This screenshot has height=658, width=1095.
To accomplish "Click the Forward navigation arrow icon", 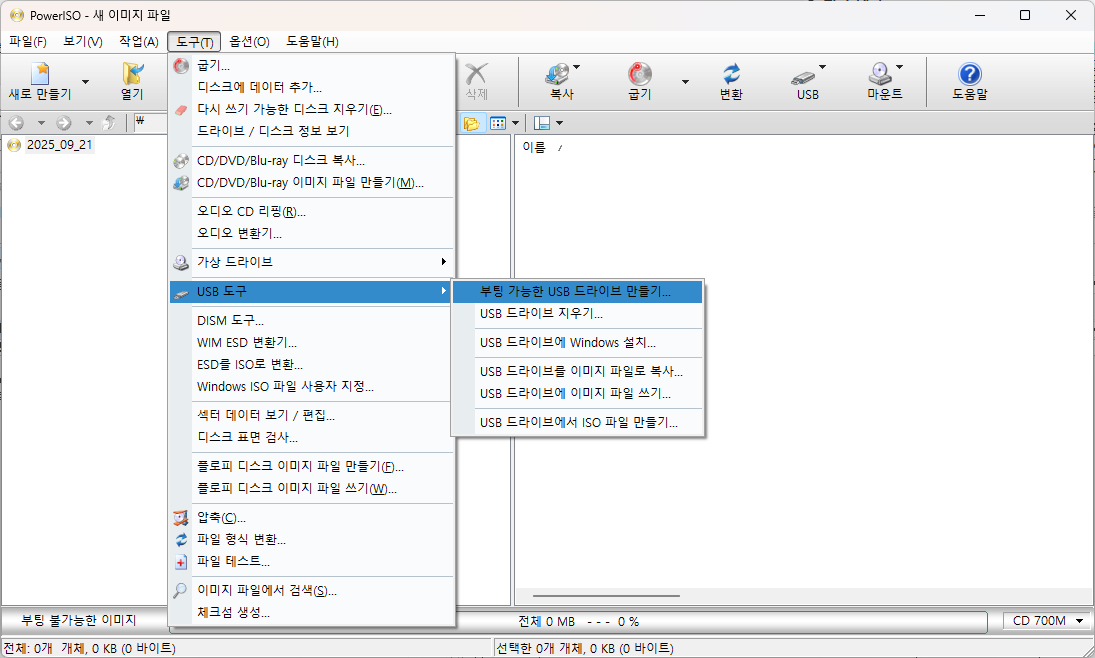I will click(64, 123).
